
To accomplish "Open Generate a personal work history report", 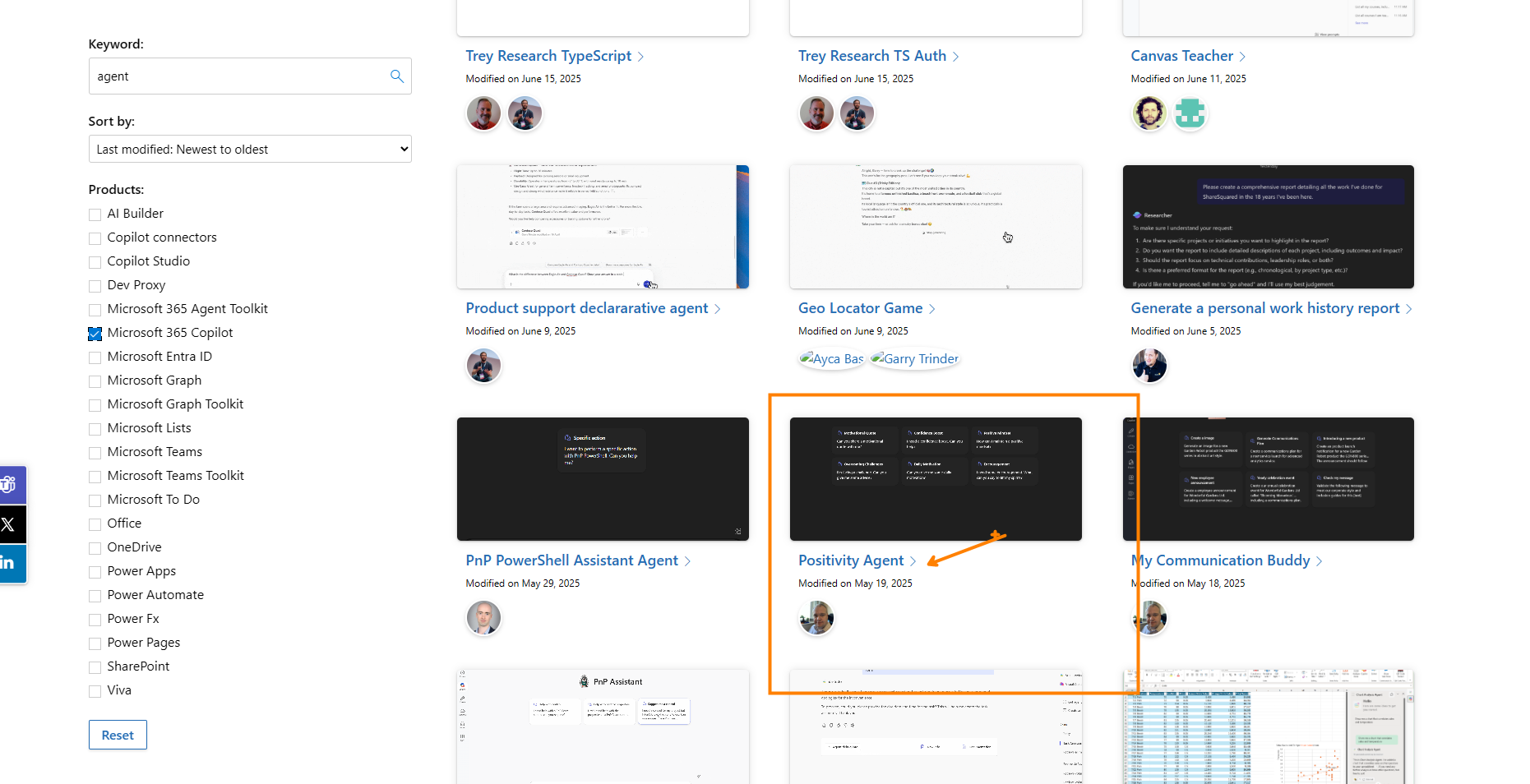I will (x=1265, y=308).
